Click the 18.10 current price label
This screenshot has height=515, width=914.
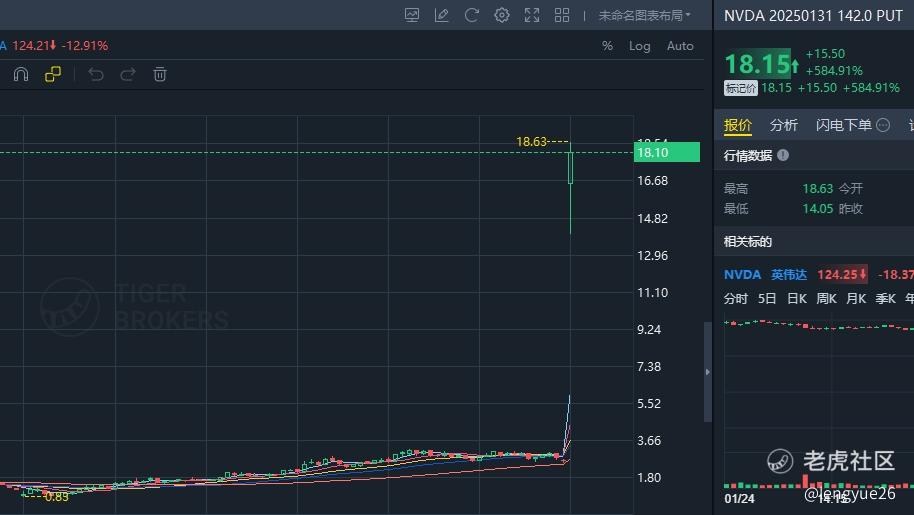click(x=667, y=153)
